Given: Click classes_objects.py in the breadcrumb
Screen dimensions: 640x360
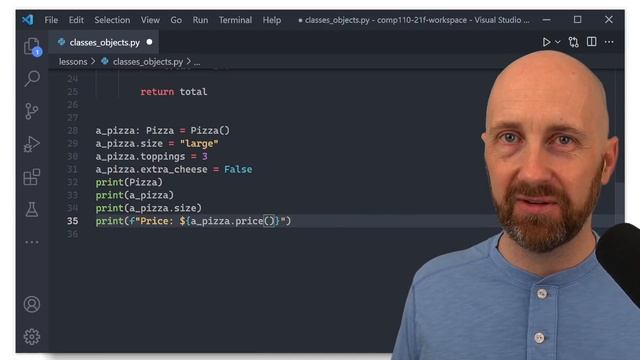Looking at the screenshot, I should 147,62.
